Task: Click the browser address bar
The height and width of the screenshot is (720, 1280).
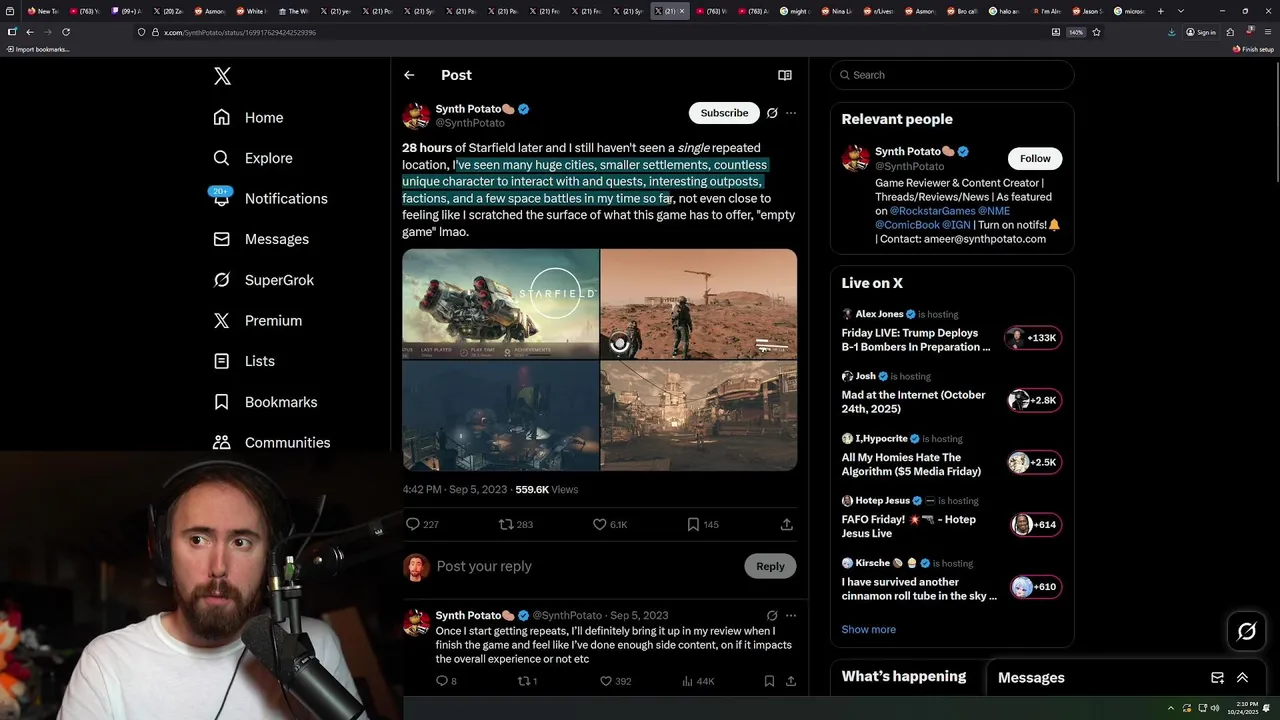Action: coord(590,32)
